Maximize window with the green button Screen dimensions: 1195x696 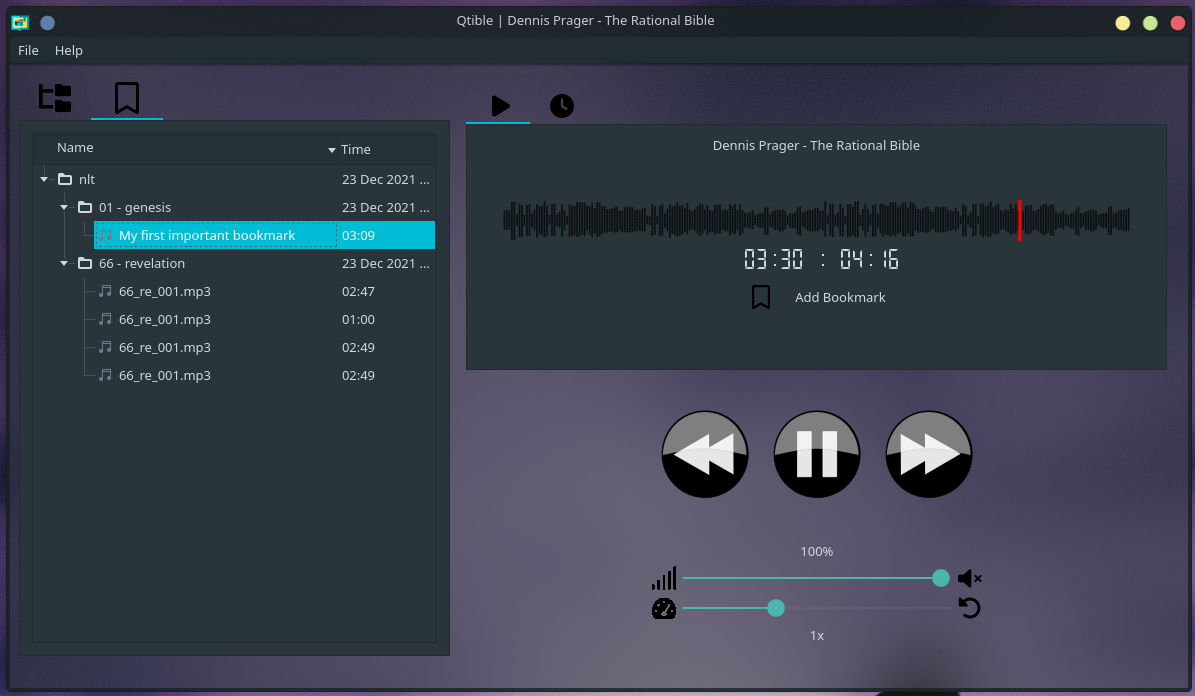(1150, 23)
